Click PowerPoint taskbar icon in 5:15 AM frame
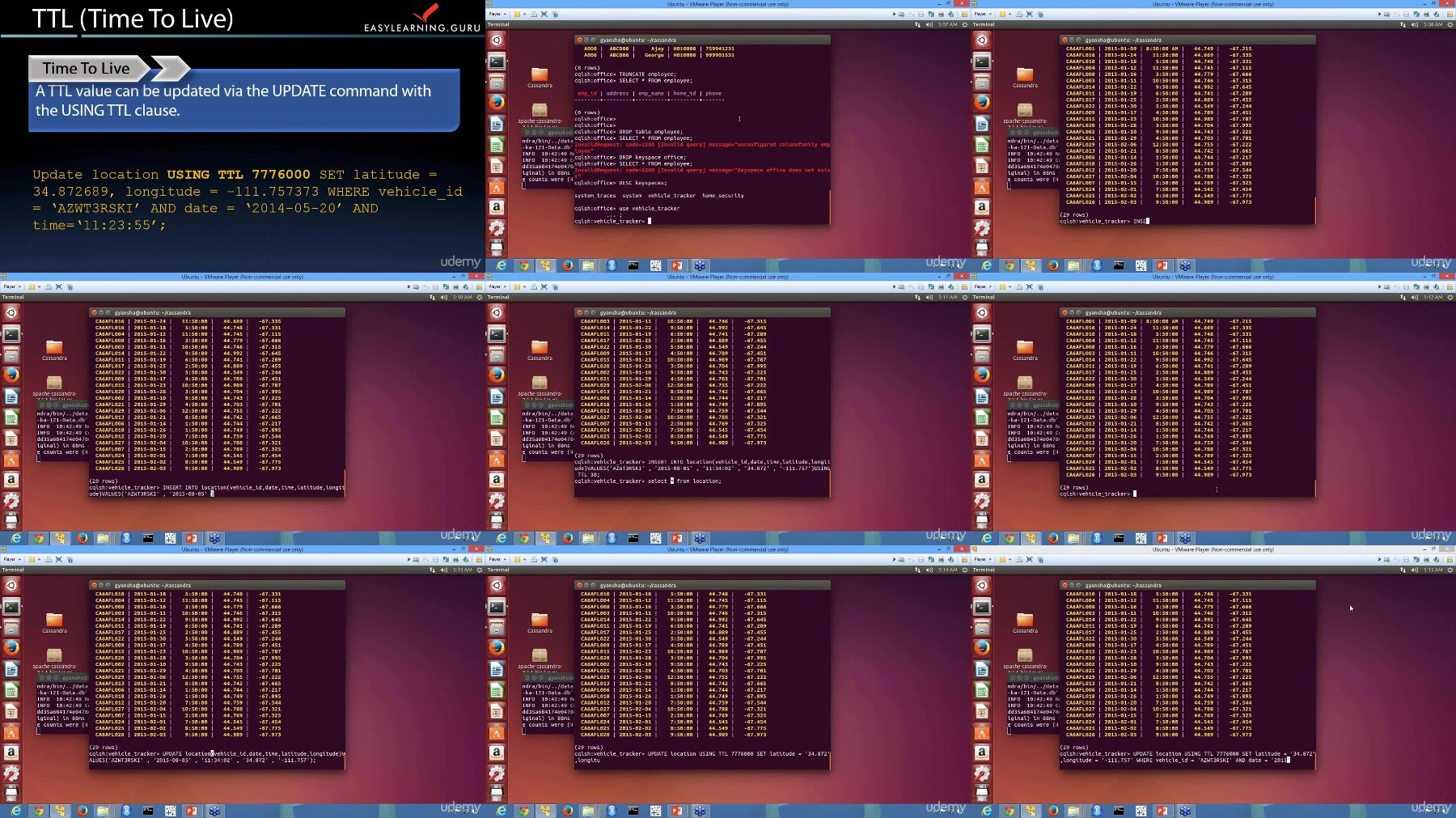The image size is (1456, 818). (x=1162, y=811)
